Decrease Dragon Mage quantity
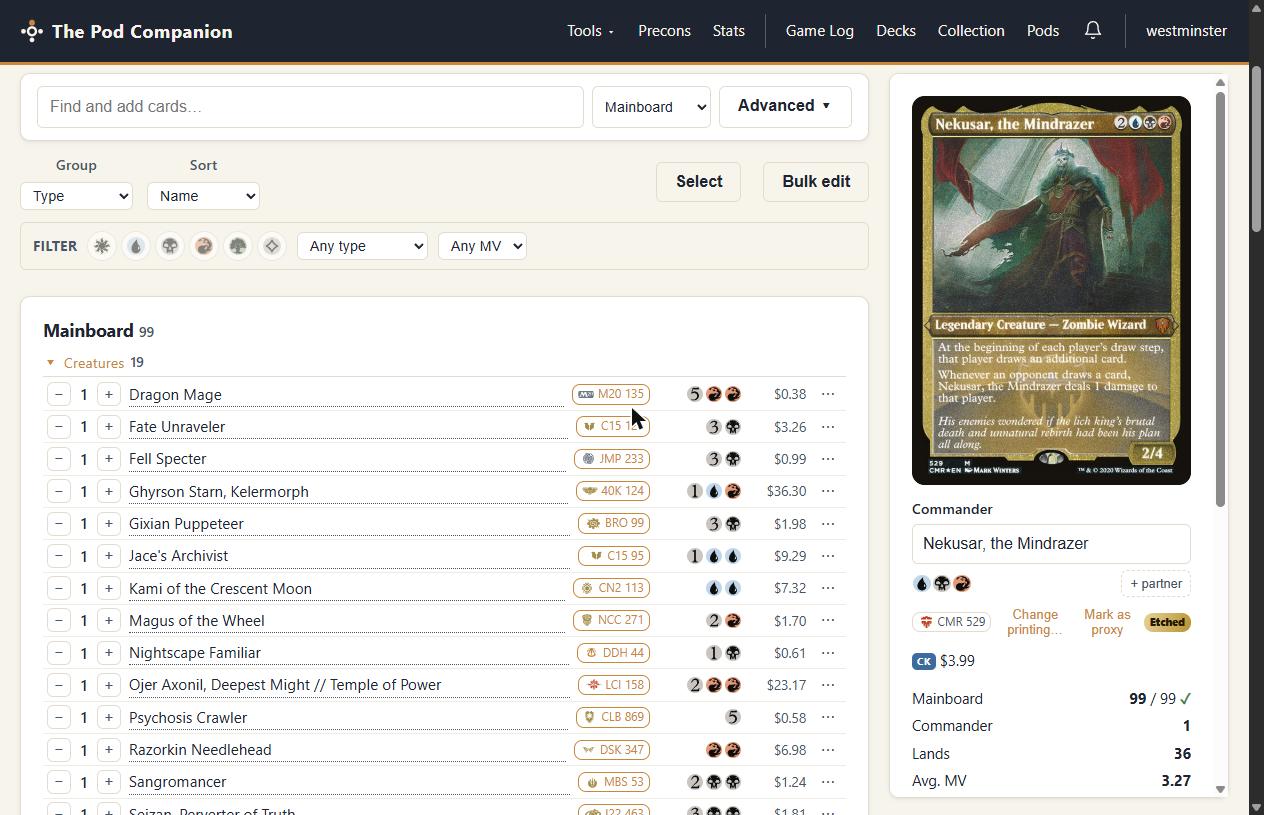1264x815 pixels. click(x=59, y=394)
